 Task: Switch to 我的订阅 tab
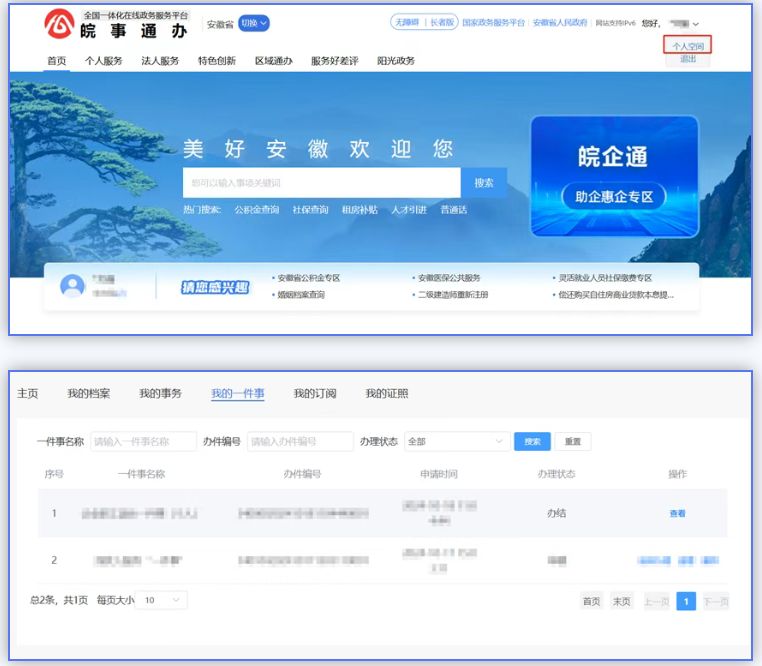(x=315, y=393)
